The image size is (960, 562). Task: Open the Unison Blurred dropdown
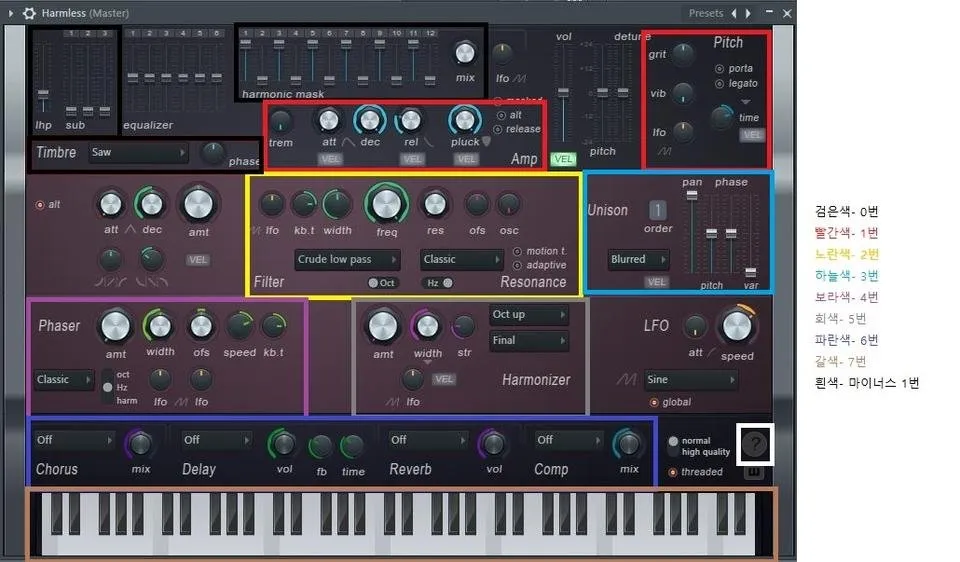[x=638, y=260]
